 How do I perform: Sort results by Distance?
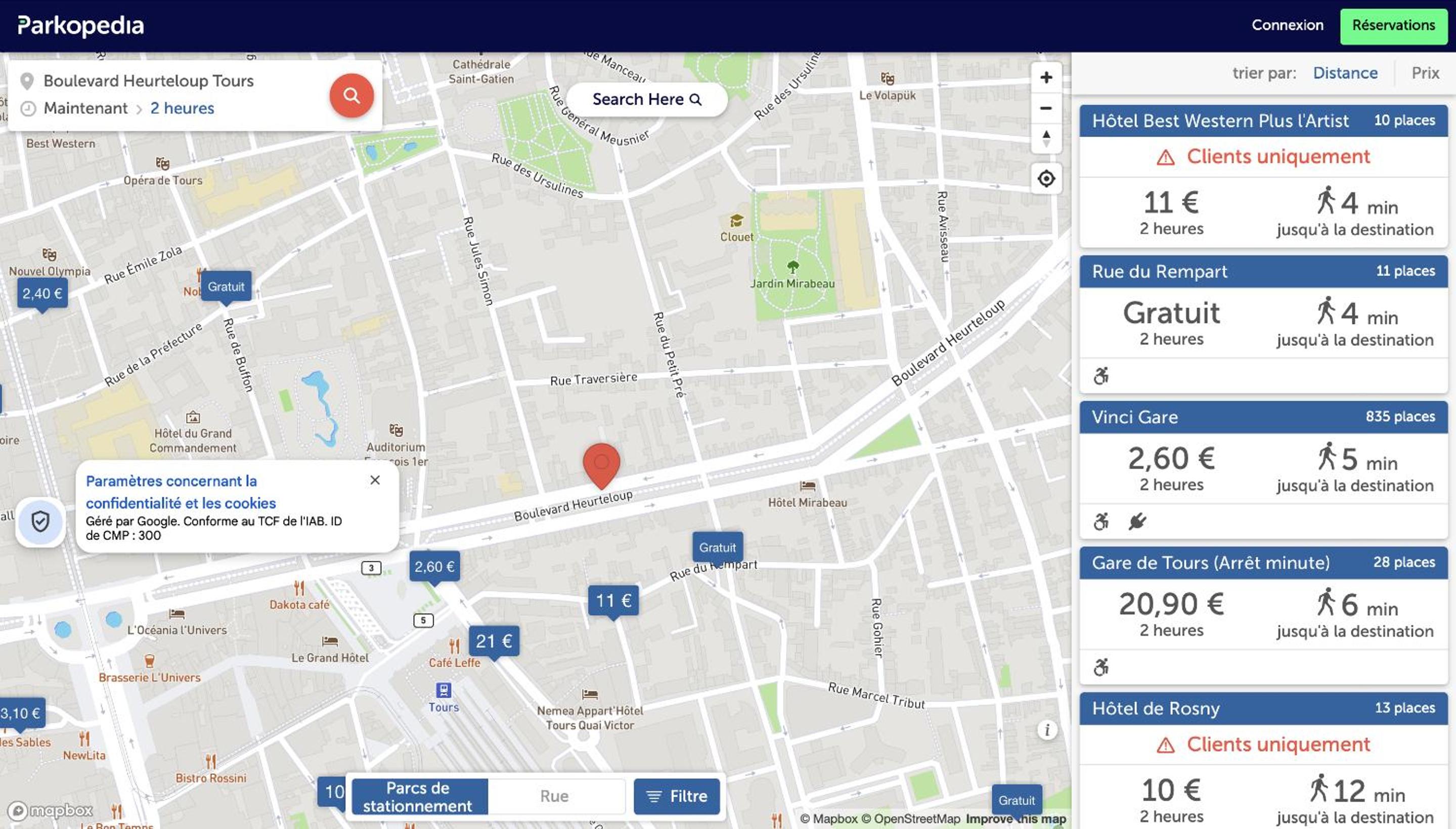click(1345, 73)
